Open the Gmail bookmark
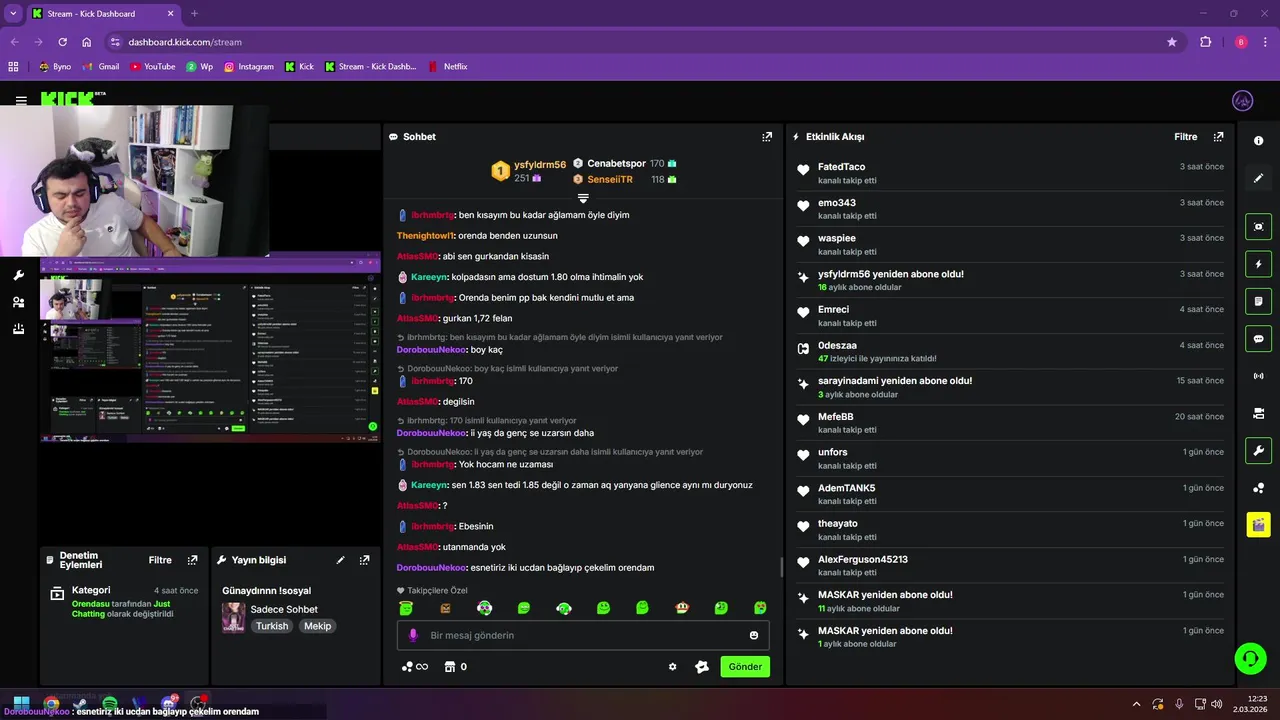This screenshot has width=1280, height=720. pos(100,67)
